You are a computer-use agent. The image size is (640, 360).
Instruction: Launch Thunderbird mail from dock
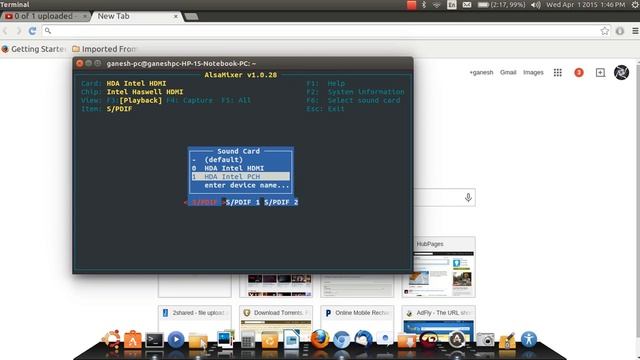363,339
